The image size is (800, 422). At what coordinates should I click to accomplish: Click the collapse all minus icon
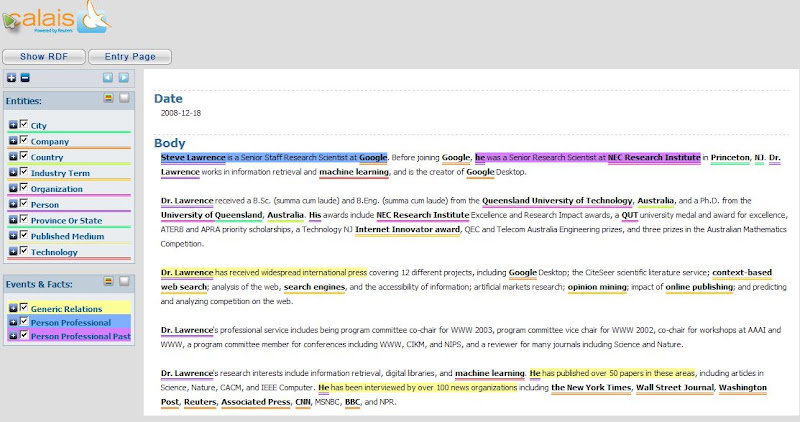click(x=25, y=78)
